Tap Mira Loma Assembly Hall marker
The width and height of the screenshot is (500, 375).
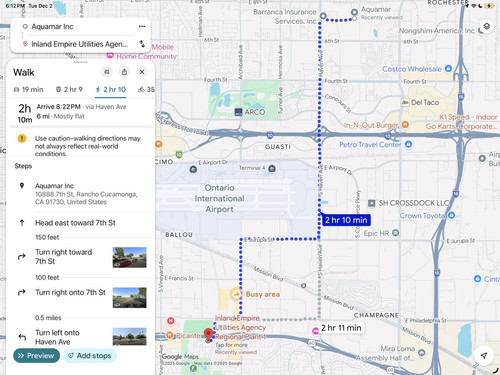click(x=422, y=352)
